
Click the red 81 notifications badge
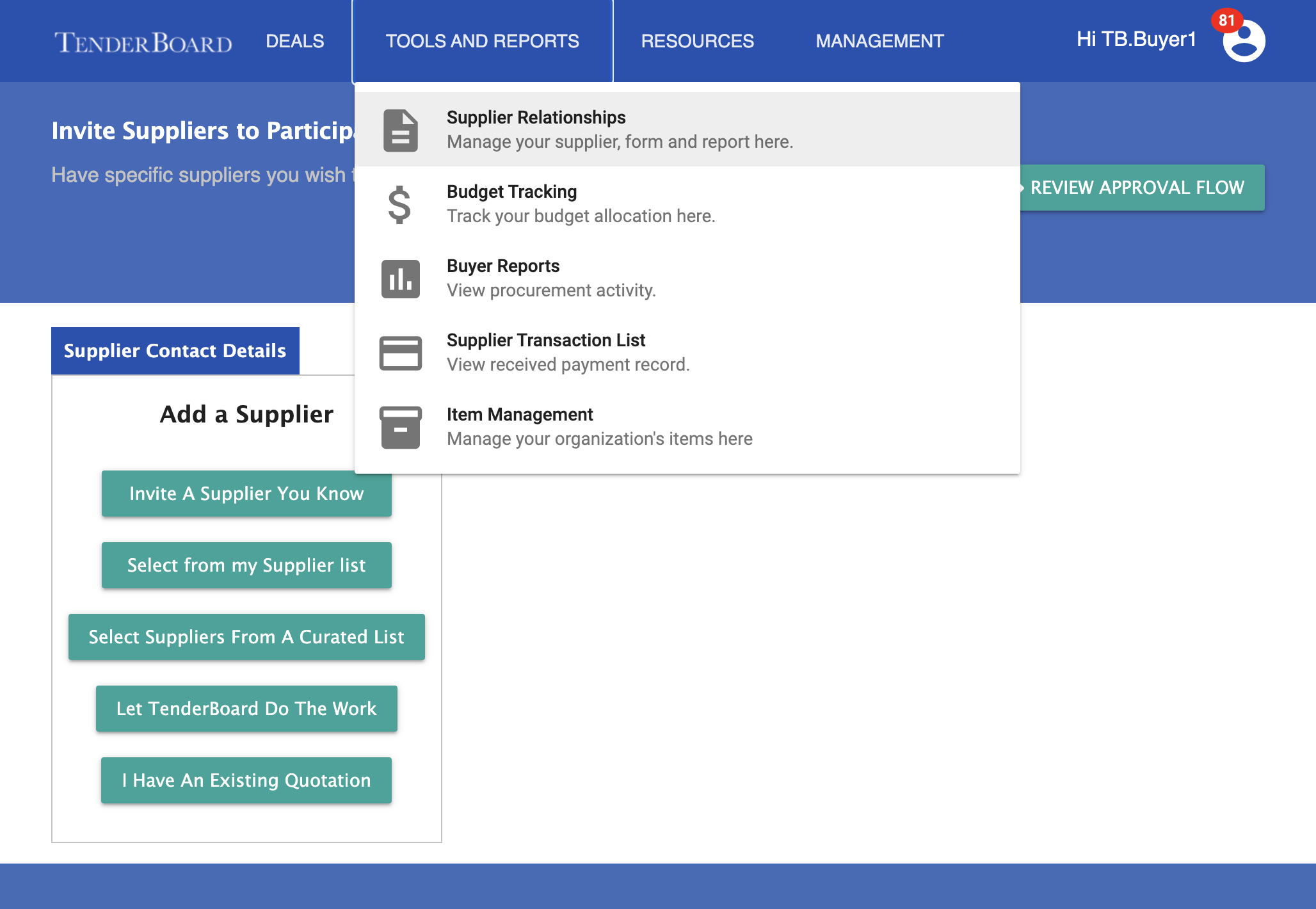tap(1226, 20)
